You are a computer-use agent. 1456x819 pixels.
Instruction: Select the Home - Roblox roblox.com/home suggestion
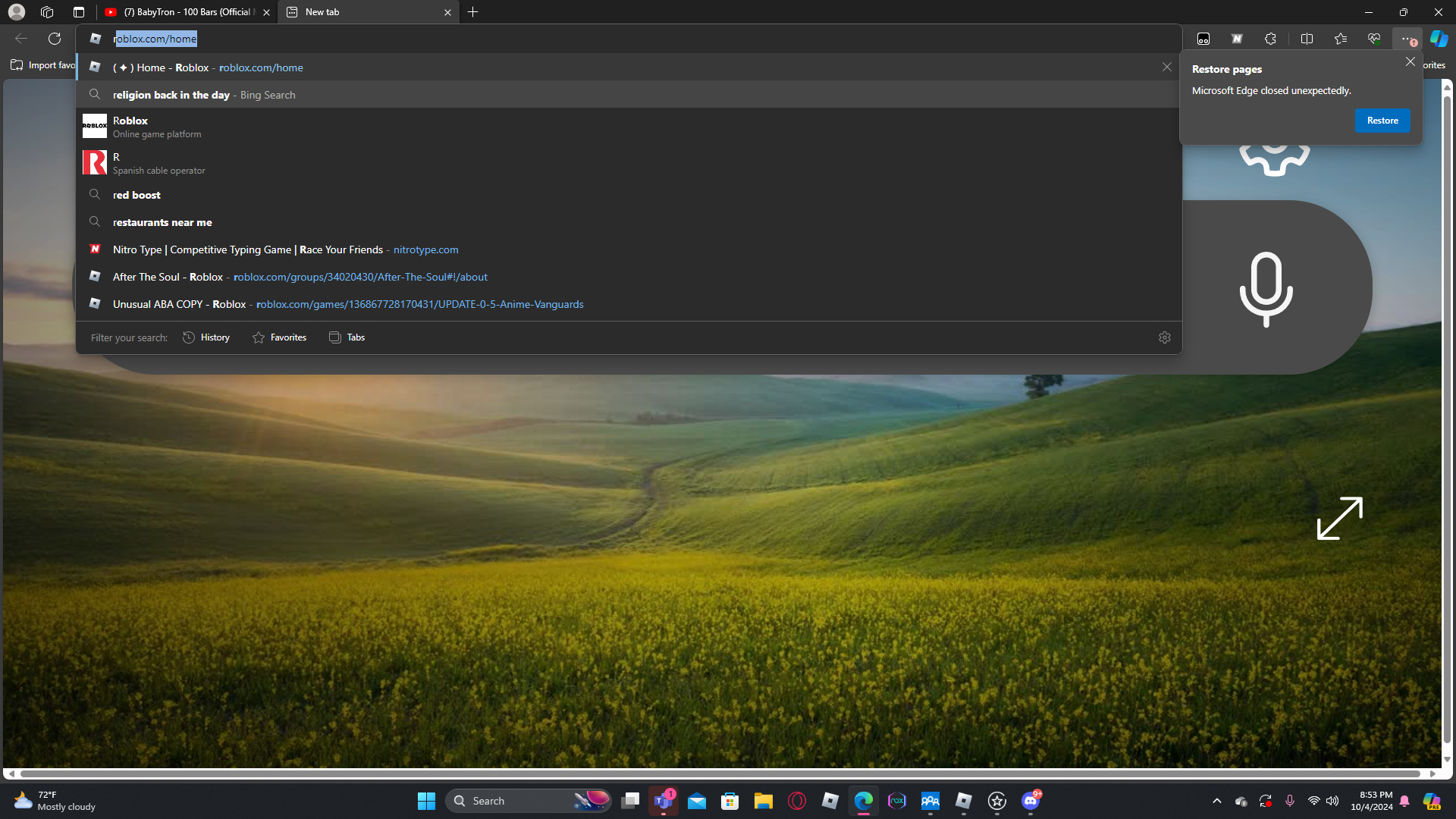[629, 67]
